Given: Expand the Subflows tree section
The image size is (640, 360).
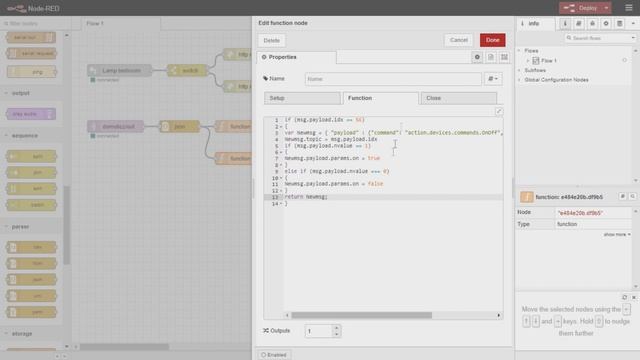Looking at the screenshot, I should point(520,70).
